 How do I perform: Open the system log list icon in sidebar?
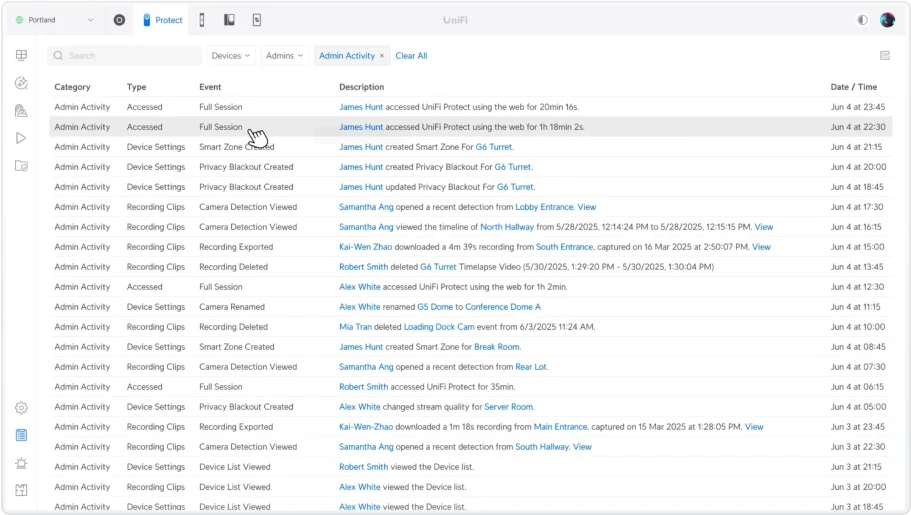[x=21, y=435]
